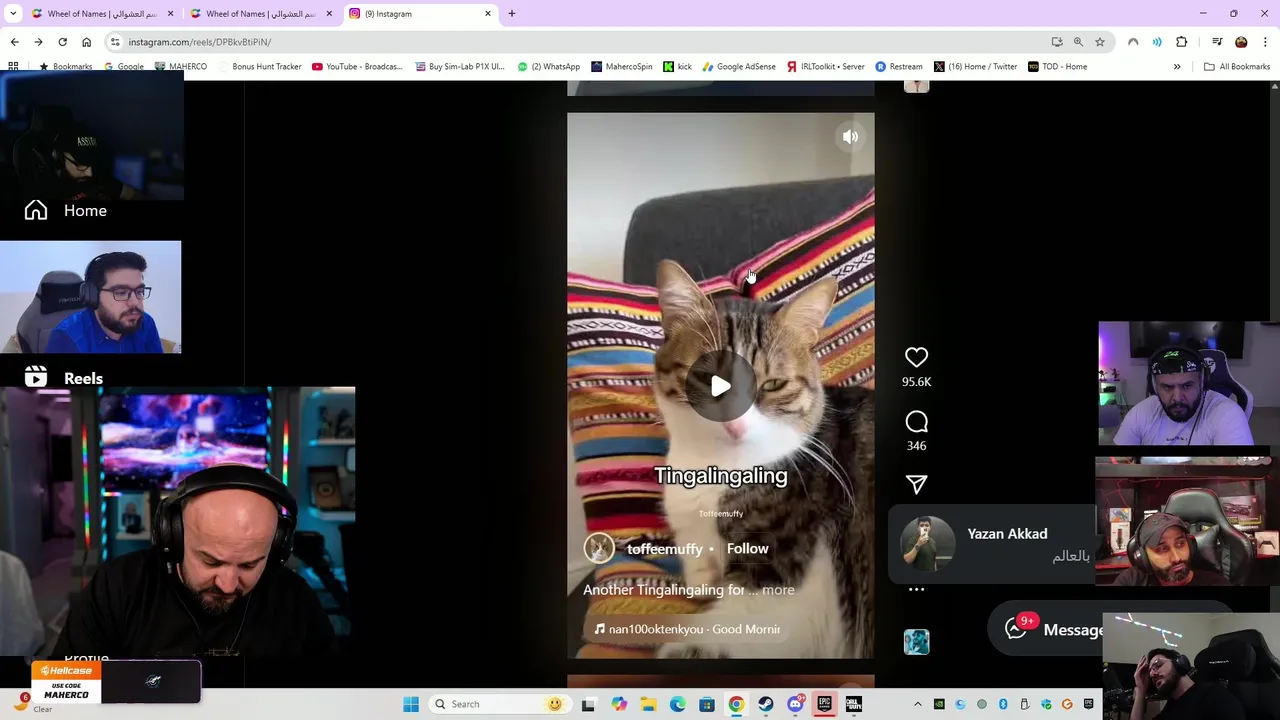Open the WhatsApp bookmark
This screenshot has width=1280, height=720.
pos(549,67)
